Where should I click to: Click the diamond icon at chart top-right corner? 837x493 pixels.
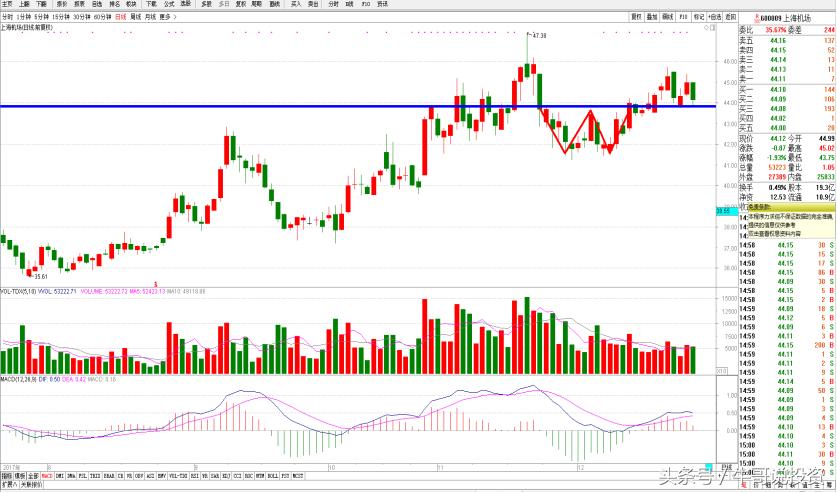click(x=706, y=27)
